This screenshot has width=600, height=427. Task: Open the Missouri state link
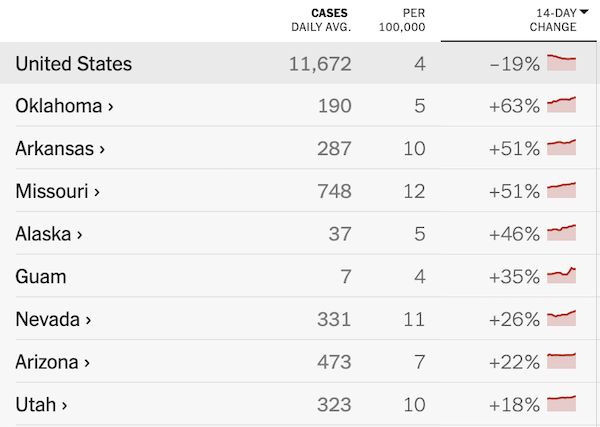[x=58, y=191]
